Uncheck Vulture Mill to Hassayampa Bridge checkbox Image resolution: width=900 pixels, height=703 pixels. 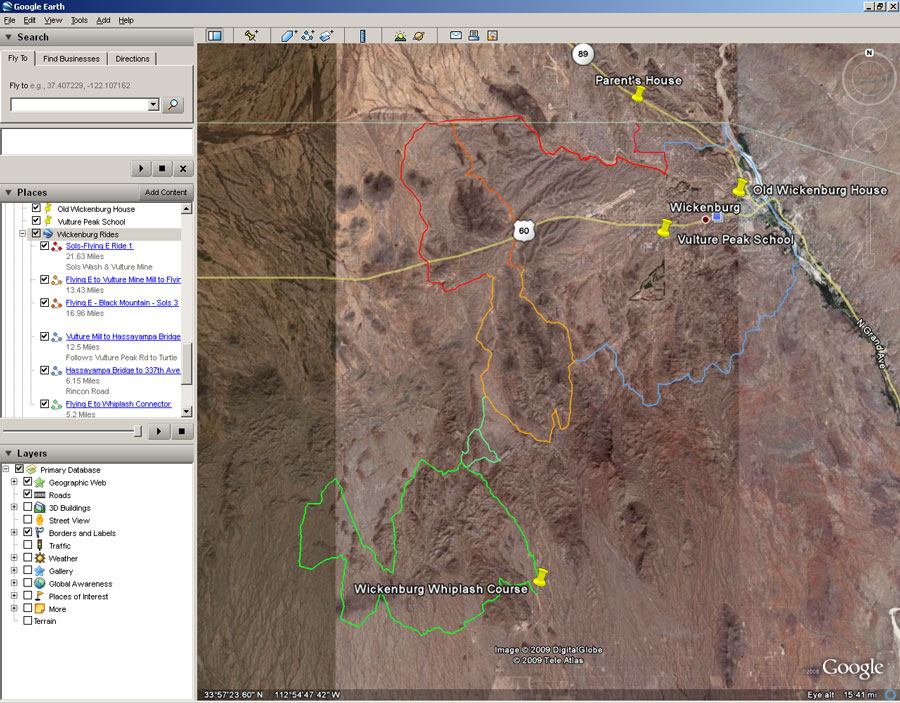(44, 336)
